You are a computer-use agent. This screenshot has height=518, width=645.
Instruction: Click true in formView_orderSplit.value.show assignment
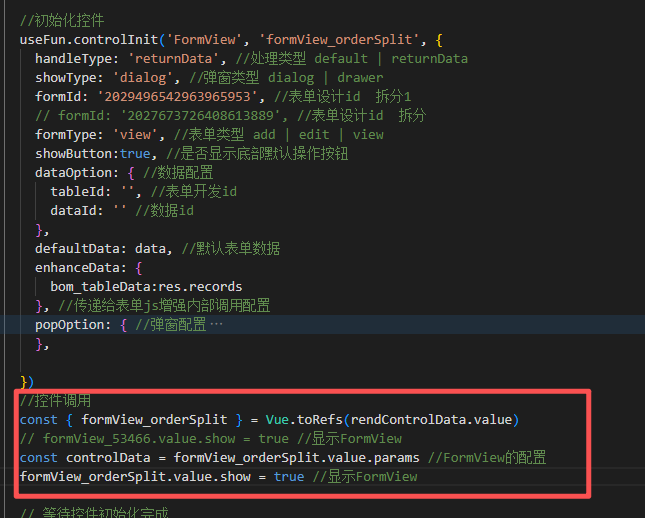click(x=289, y=477)
